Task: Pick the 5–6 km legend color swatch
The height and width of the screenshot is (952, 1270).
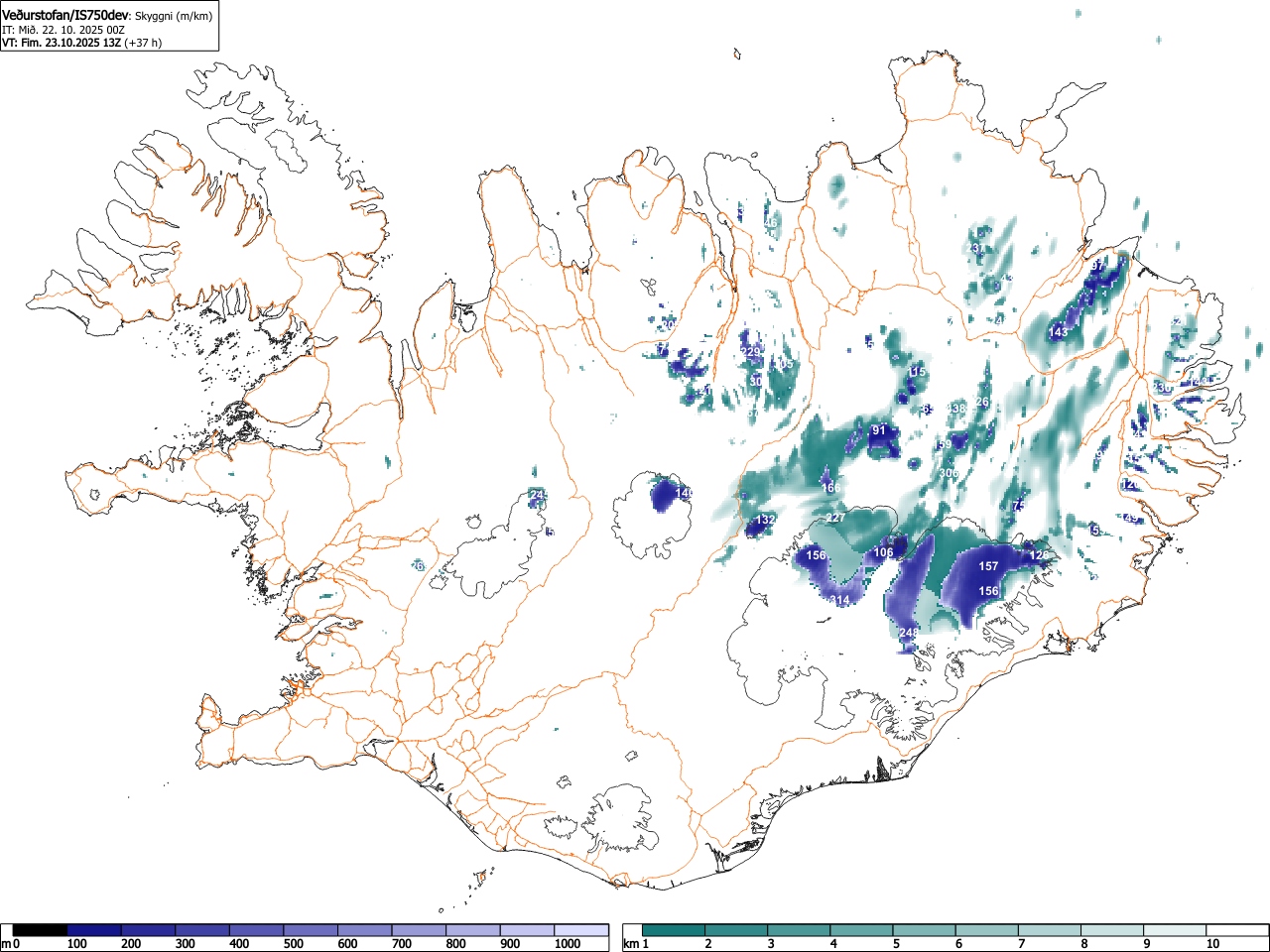Action: pos(925,930)
